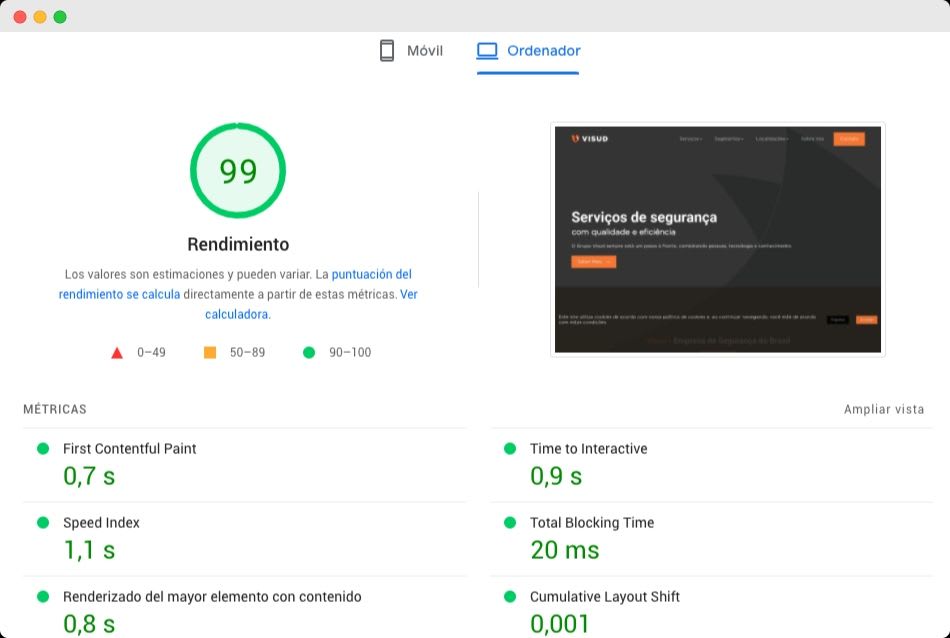950x638 pixels.
Task: Click the 'MÉTRICAS' section header
Action: tap(55, 410)
